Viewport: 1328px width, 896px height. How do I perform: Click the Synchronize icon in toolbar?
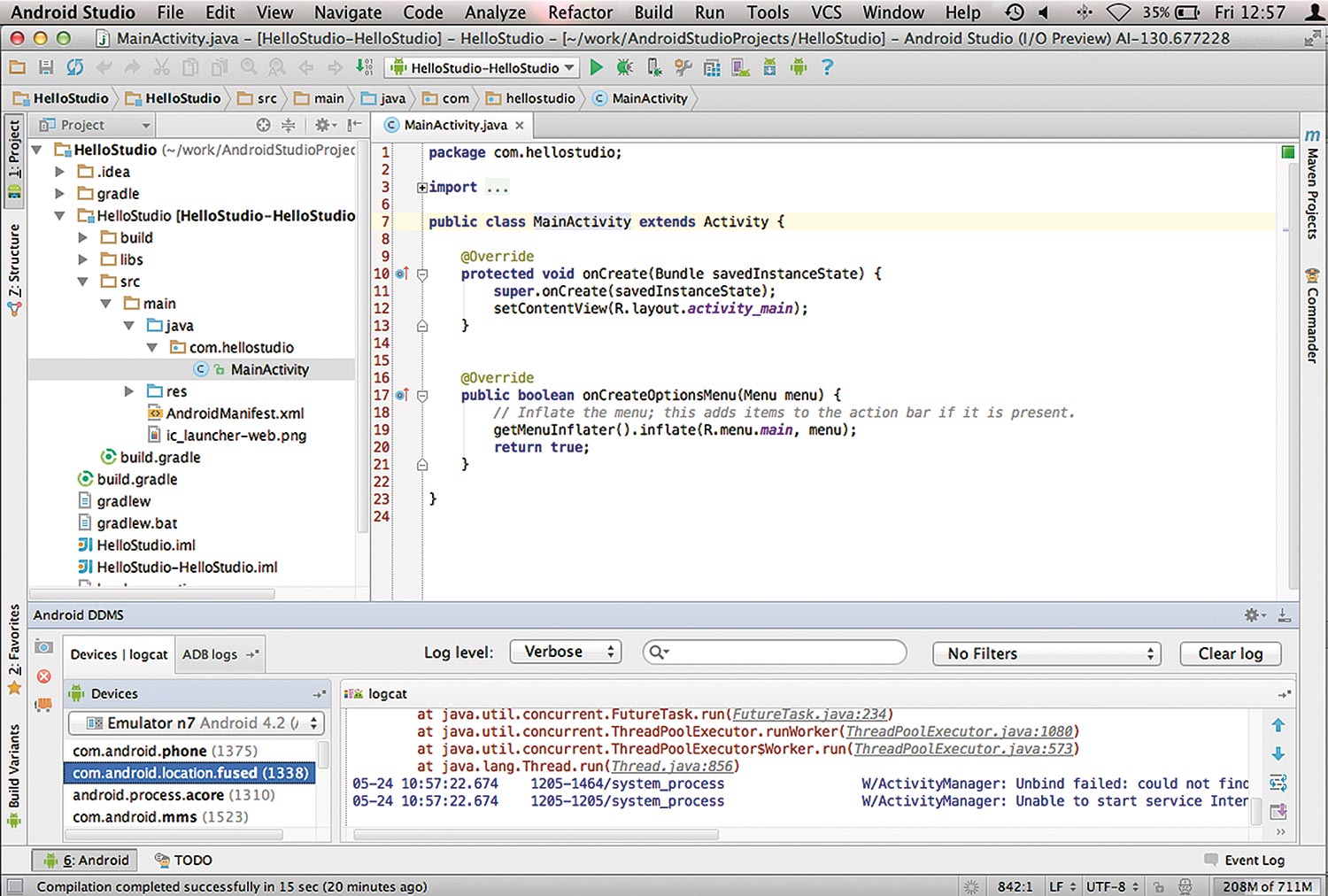75,67
